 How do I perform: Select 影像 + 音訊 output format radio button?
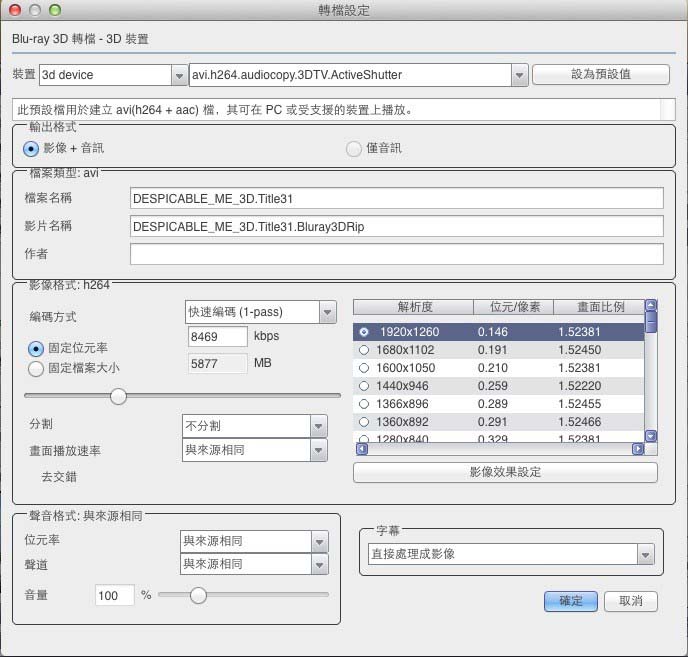pyautogui.click(x=31, y=148)
